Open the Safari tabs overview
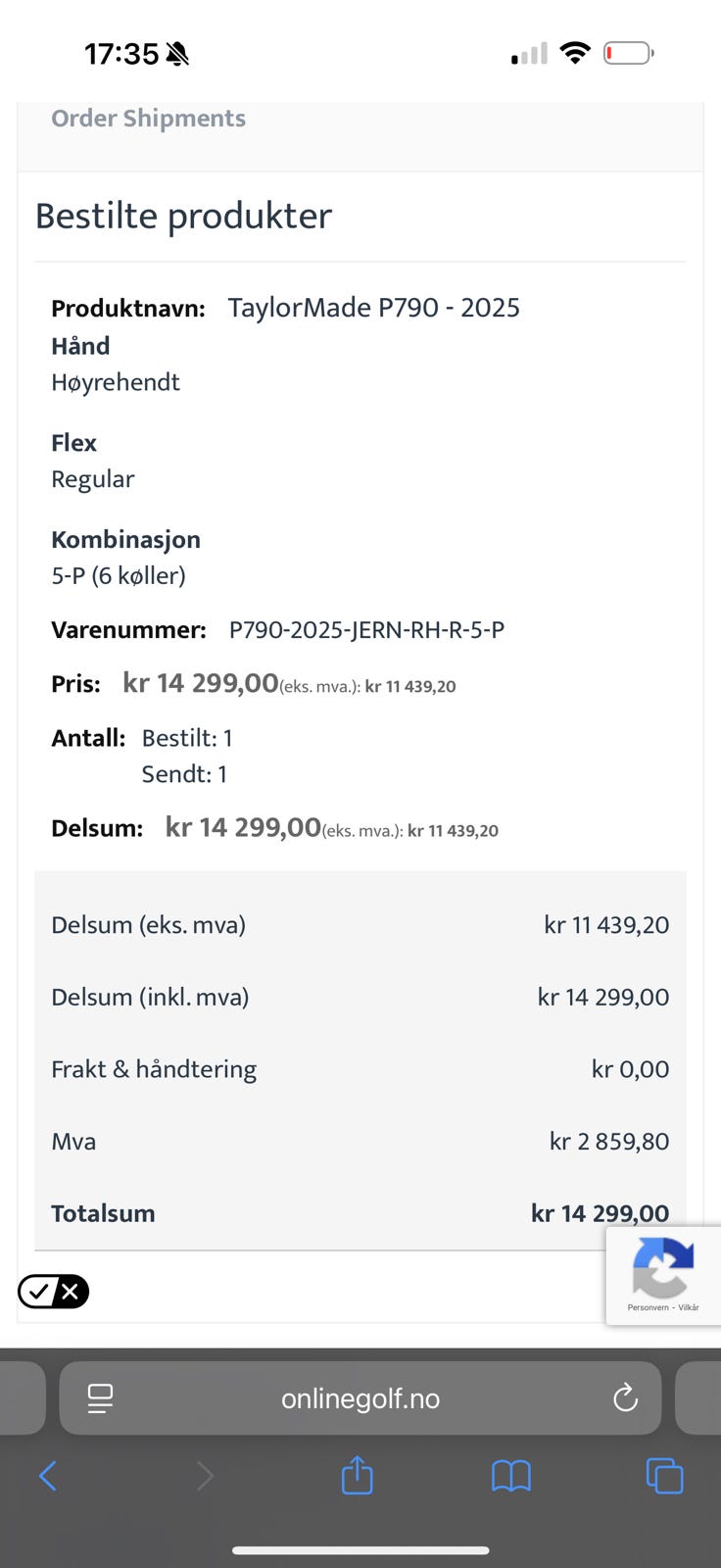 pos(664,1475)
